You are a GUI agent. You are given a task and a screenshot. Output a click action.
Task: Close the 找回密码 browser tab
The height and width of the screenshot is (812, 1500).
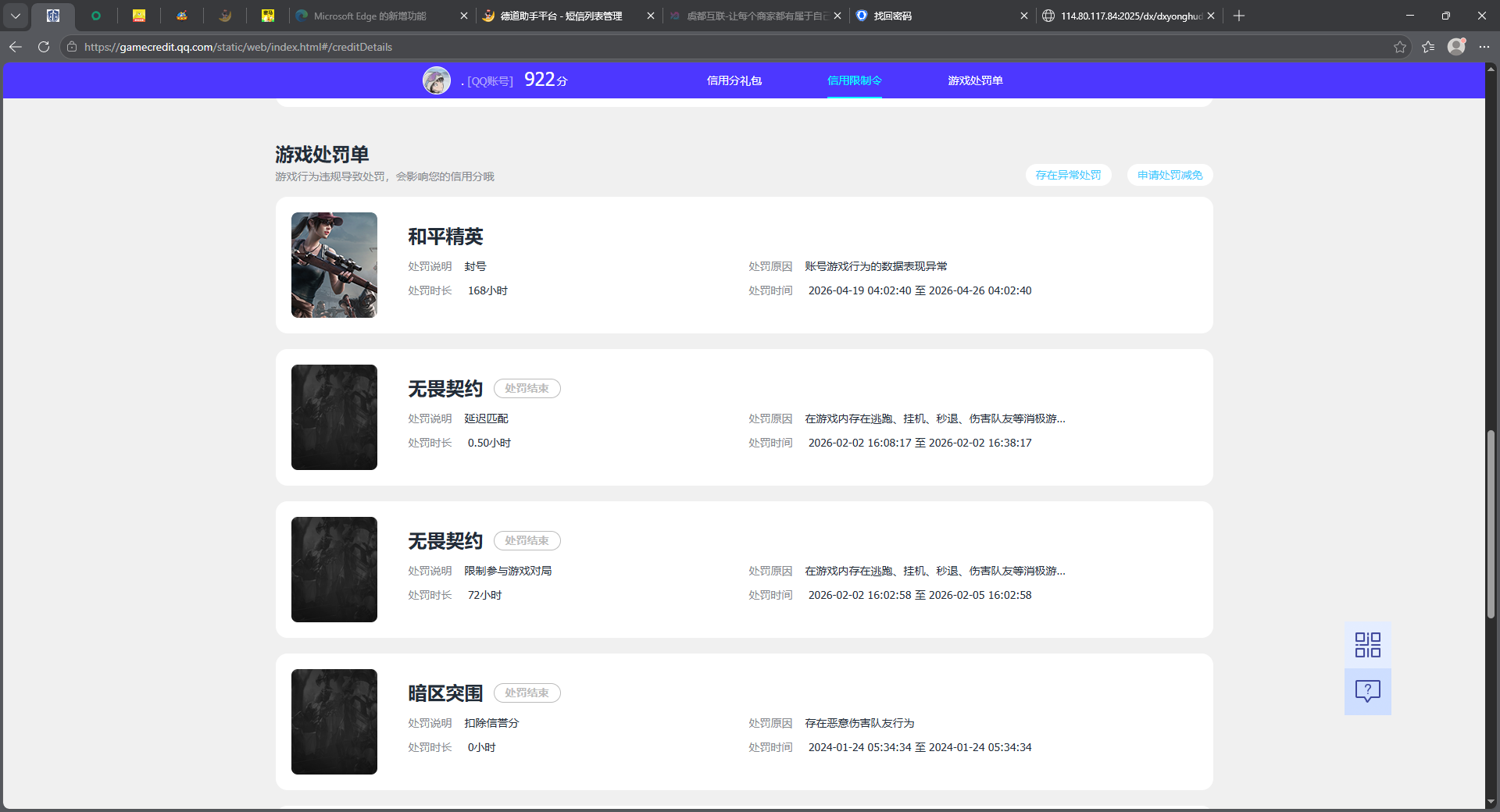click(x=1024, y=16)
